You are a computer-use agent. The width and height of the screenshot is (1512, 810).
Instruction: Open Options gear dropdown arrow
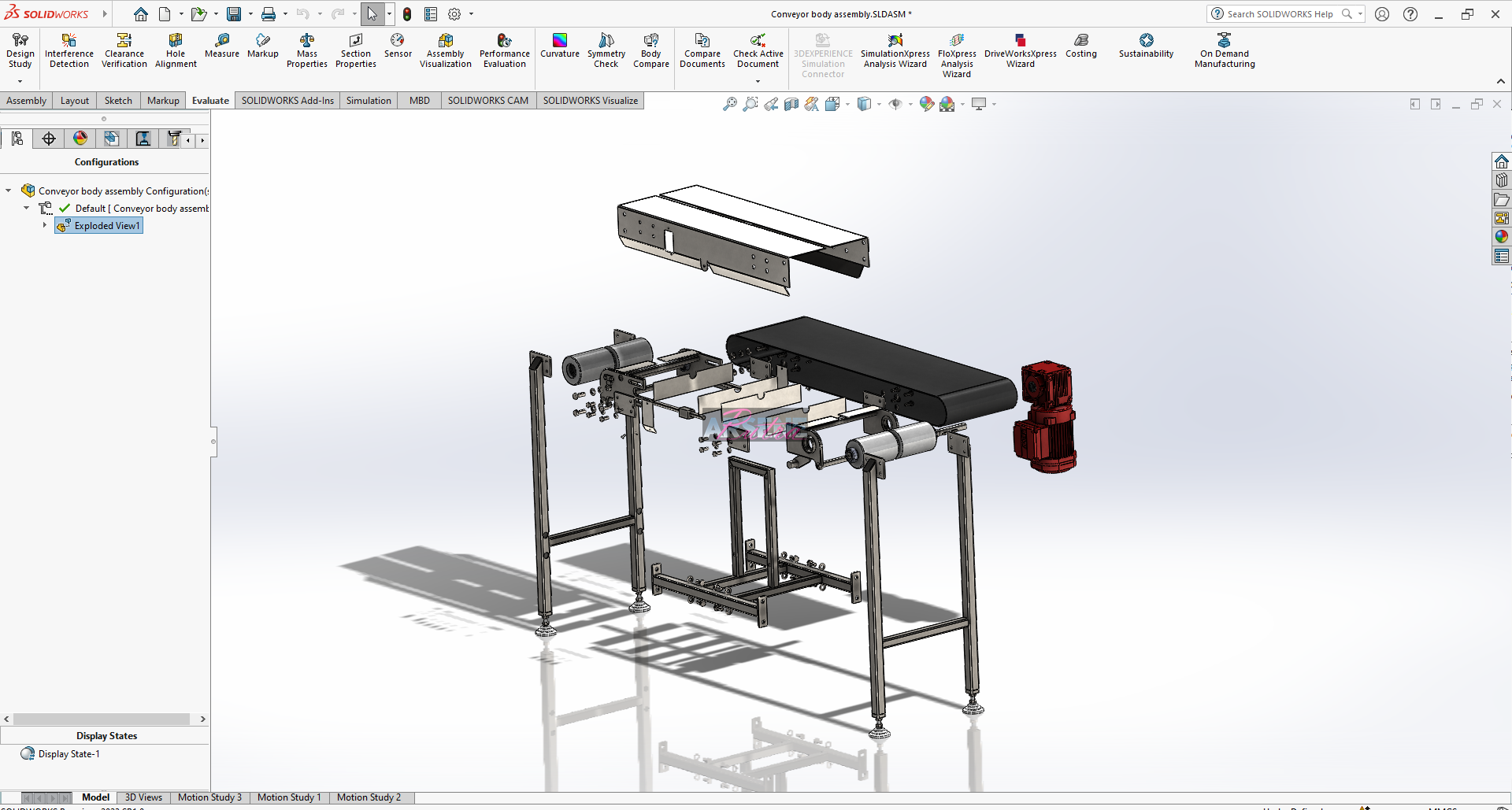(x=471, y=14)
